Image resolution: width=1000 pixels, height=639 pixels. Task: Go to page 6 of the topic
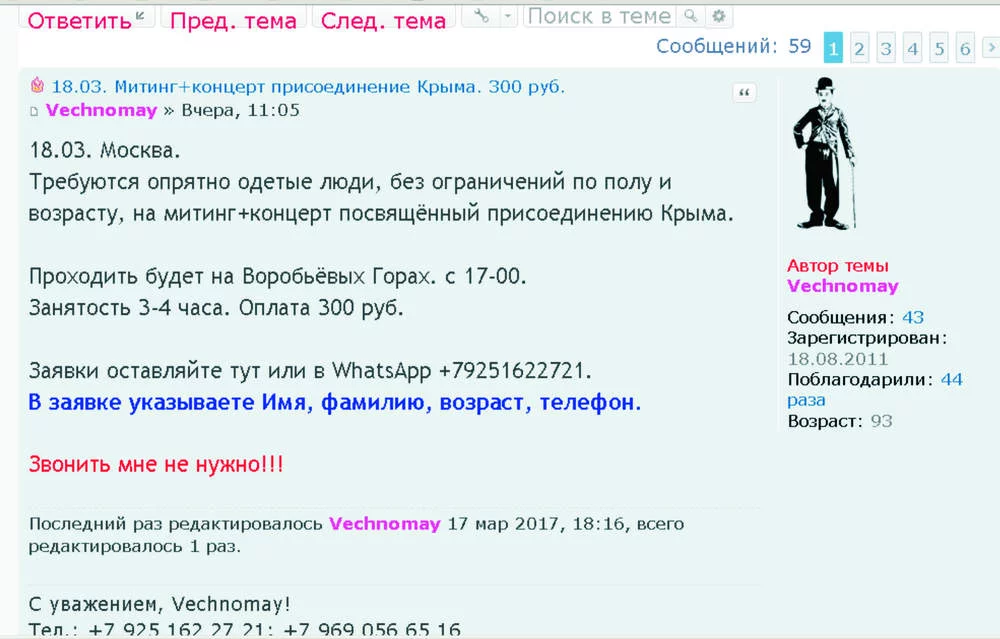tap(966, 48)
